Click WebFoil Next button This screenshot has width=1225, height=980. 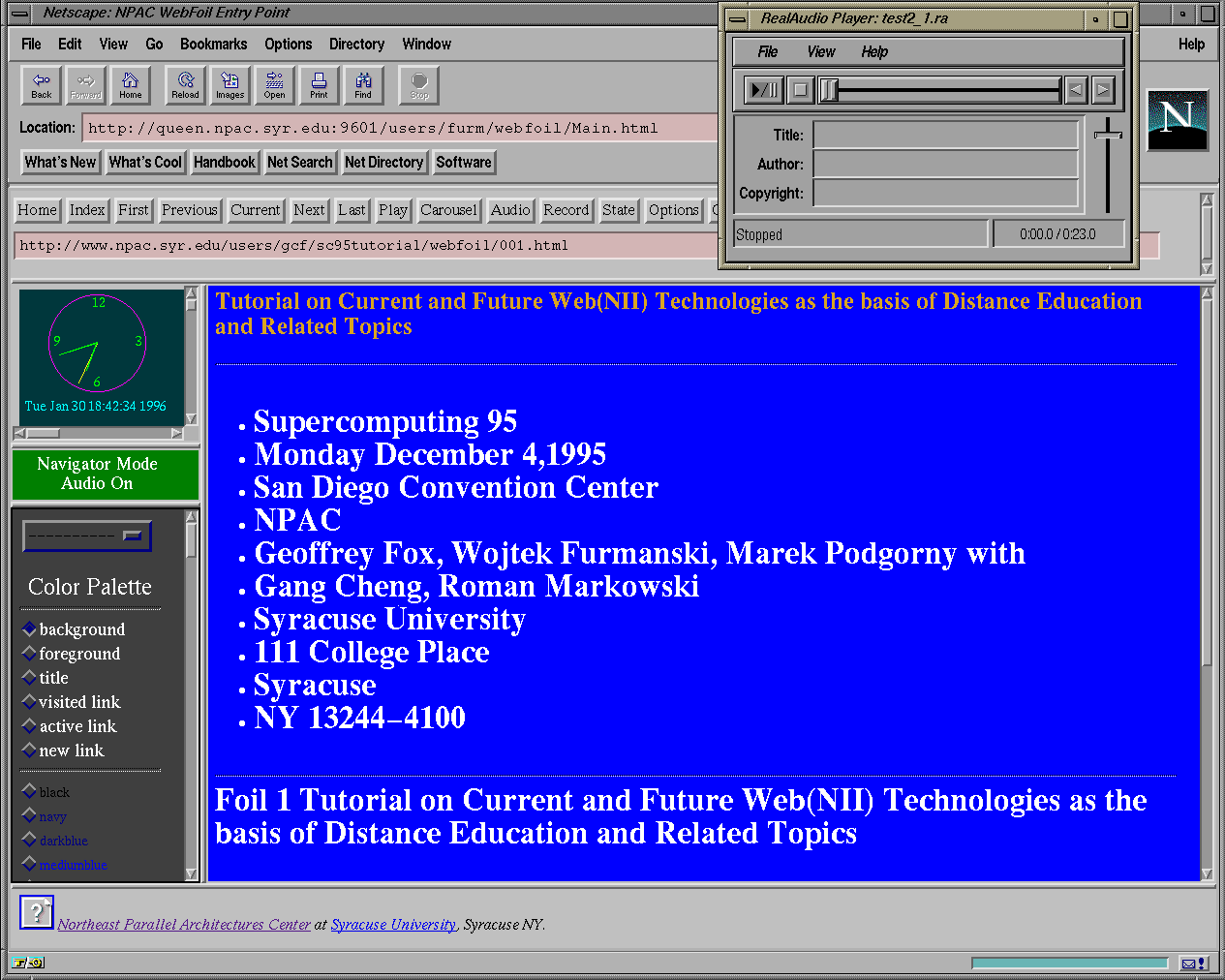(309, 210)
